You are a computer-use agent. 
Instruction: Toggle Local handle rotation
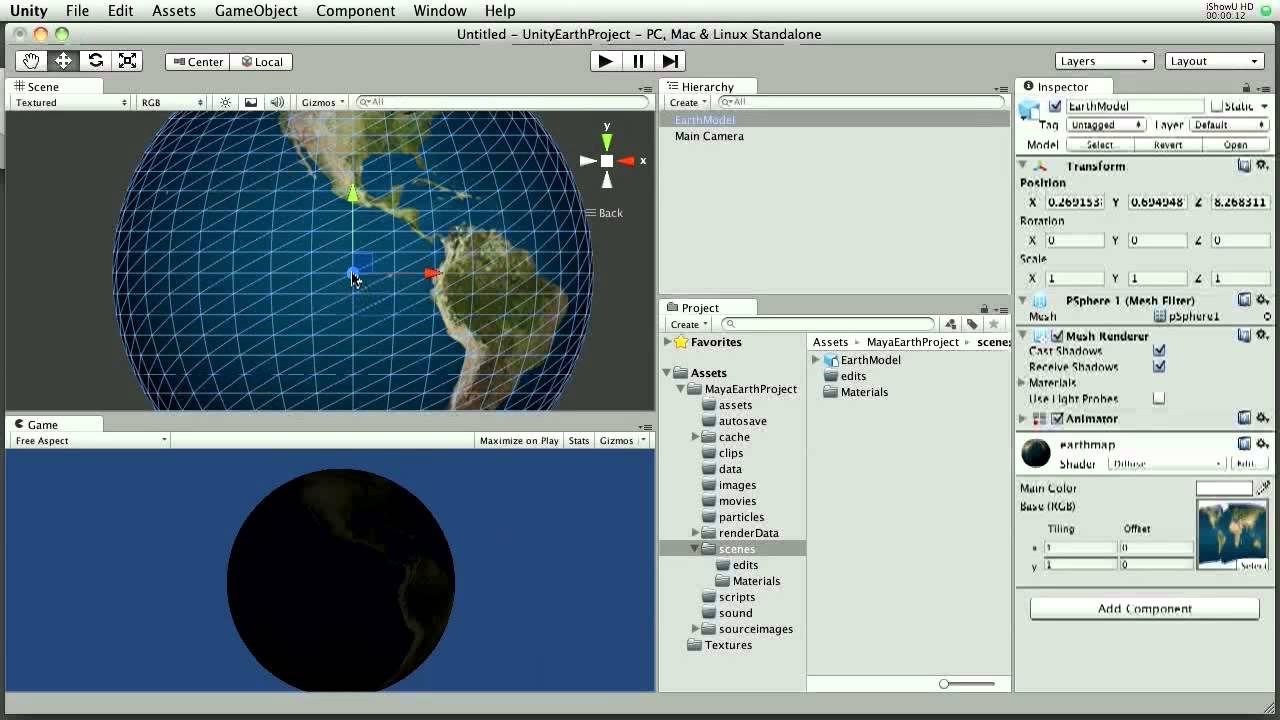coord(262,62)
